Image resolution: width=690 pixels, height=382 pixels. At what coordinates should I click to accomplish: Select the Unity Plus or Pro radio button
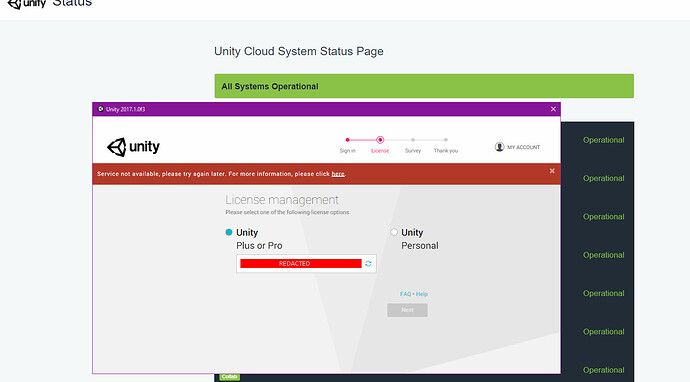(x=229, y=232)
